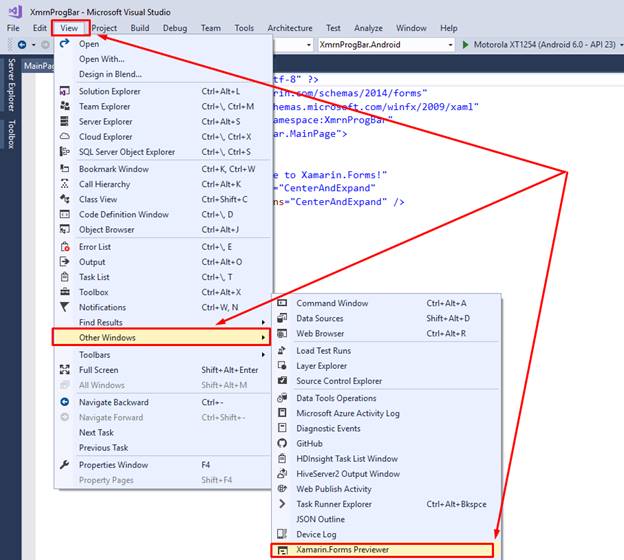The image size is (624, 560).
Task: Click the Call Hierarchy icon
Action: tap(64, 184)
